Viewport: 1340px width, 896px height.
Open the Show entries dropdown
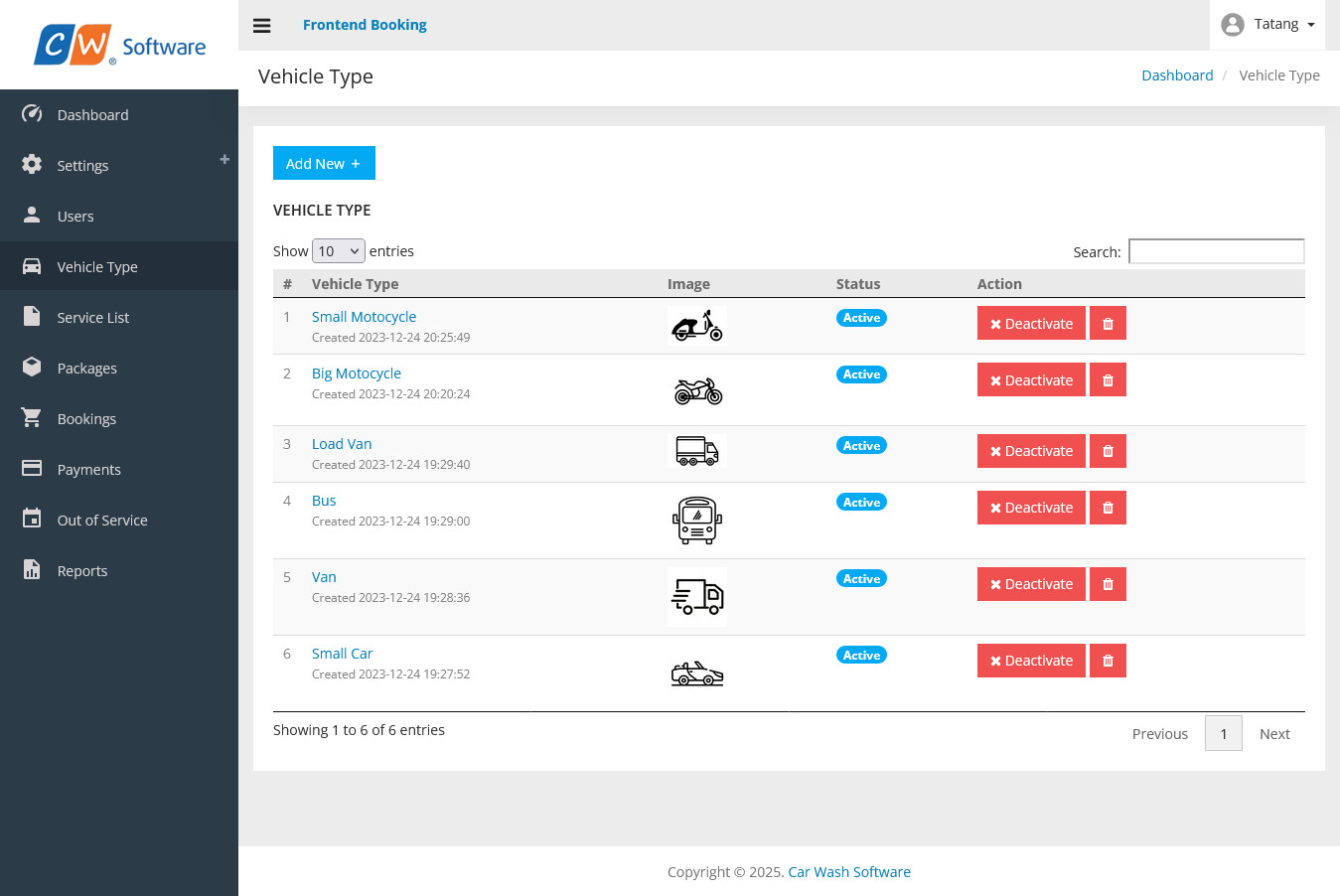(338, 250)
